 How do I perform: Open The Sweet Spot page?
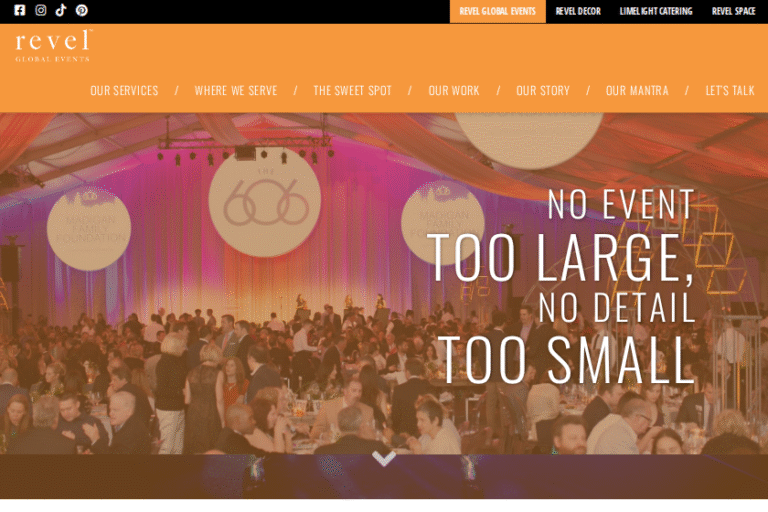coord(352,91)
